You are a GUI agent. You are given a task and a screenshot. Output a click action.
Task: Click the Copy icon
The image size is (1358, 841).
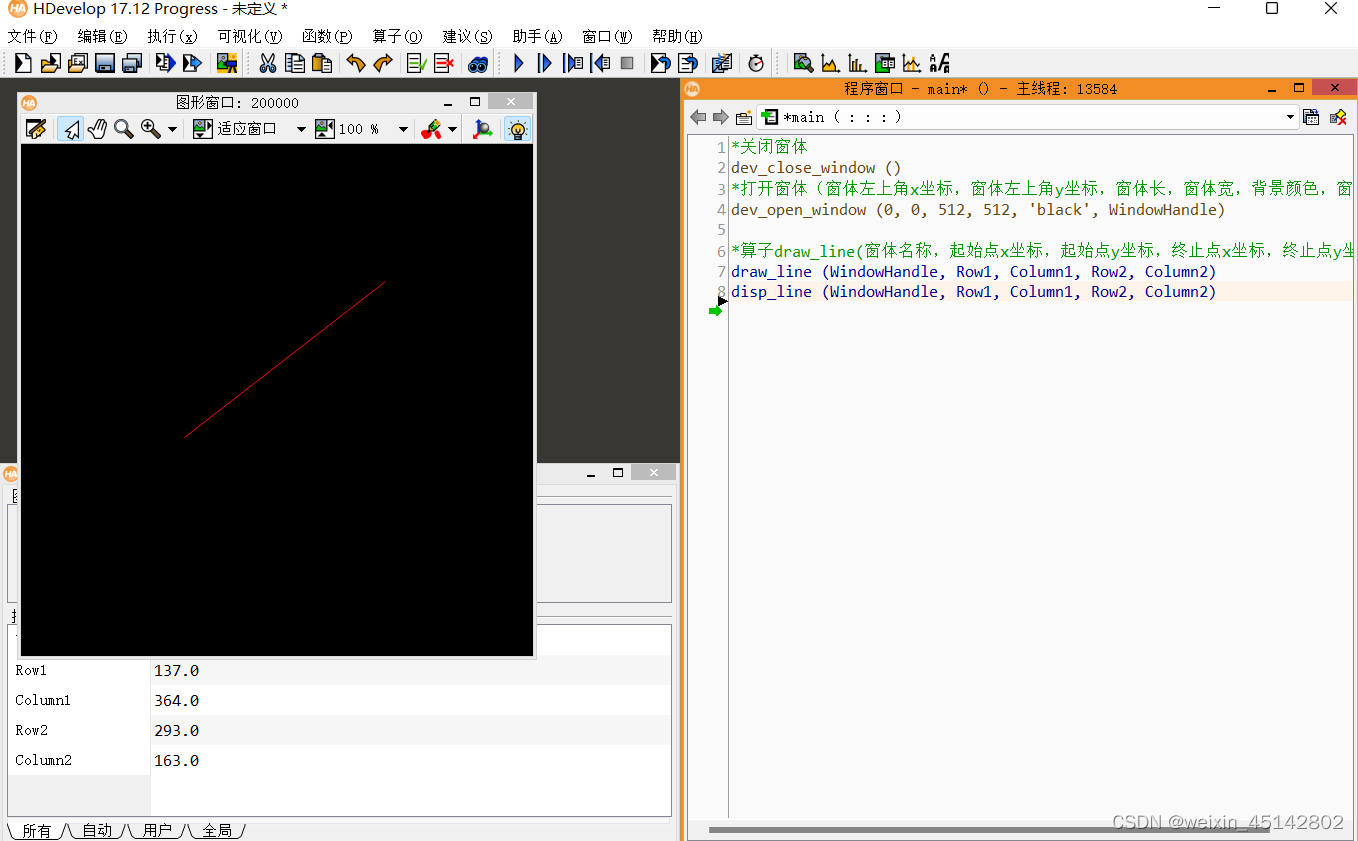295,63
